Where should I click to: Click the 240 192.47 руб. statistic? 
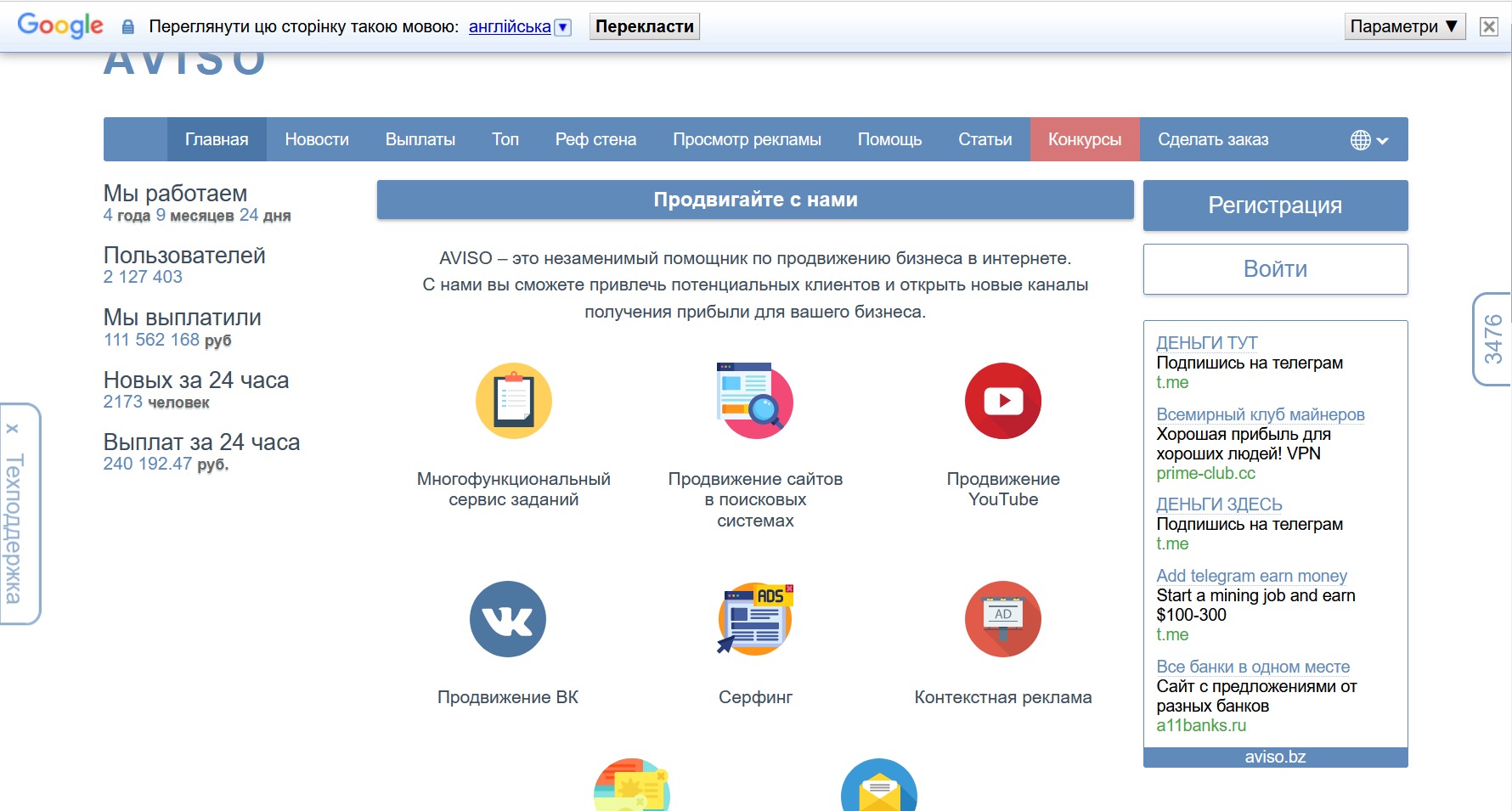pyautogui.click(x=166, y=464)
